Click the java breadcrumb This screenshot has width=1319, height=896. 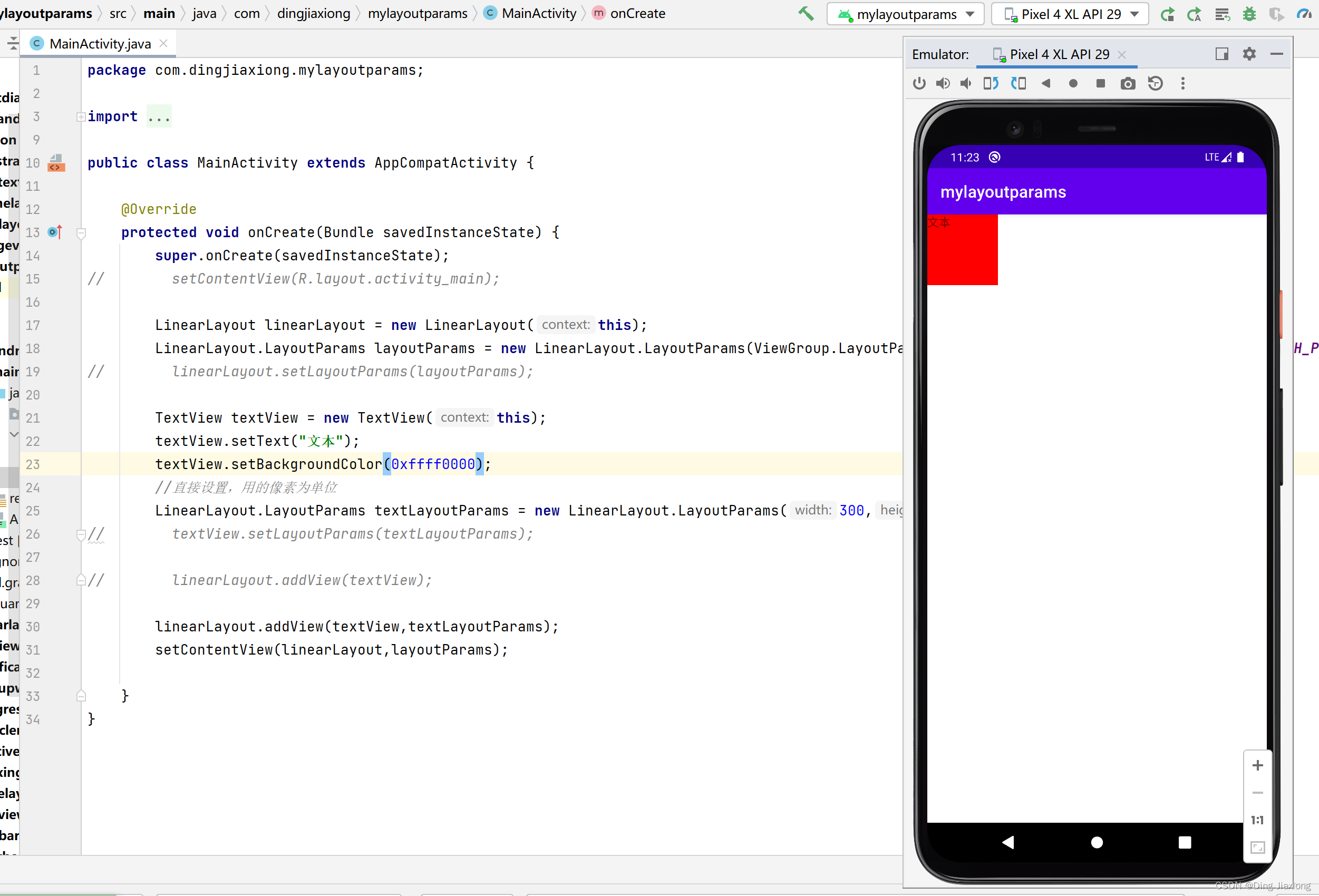205,13
